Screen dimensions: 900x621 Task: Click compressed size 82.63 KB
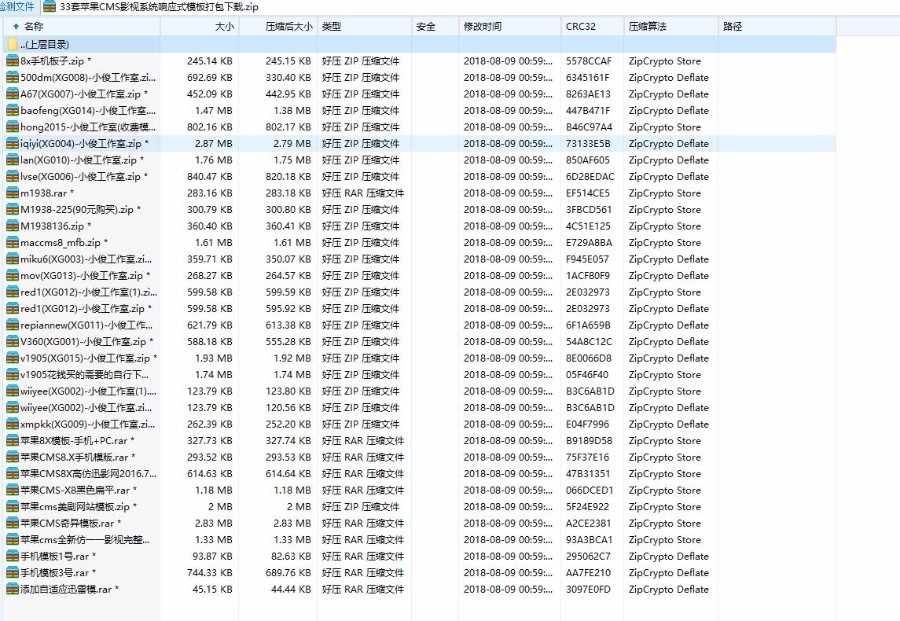291,557
